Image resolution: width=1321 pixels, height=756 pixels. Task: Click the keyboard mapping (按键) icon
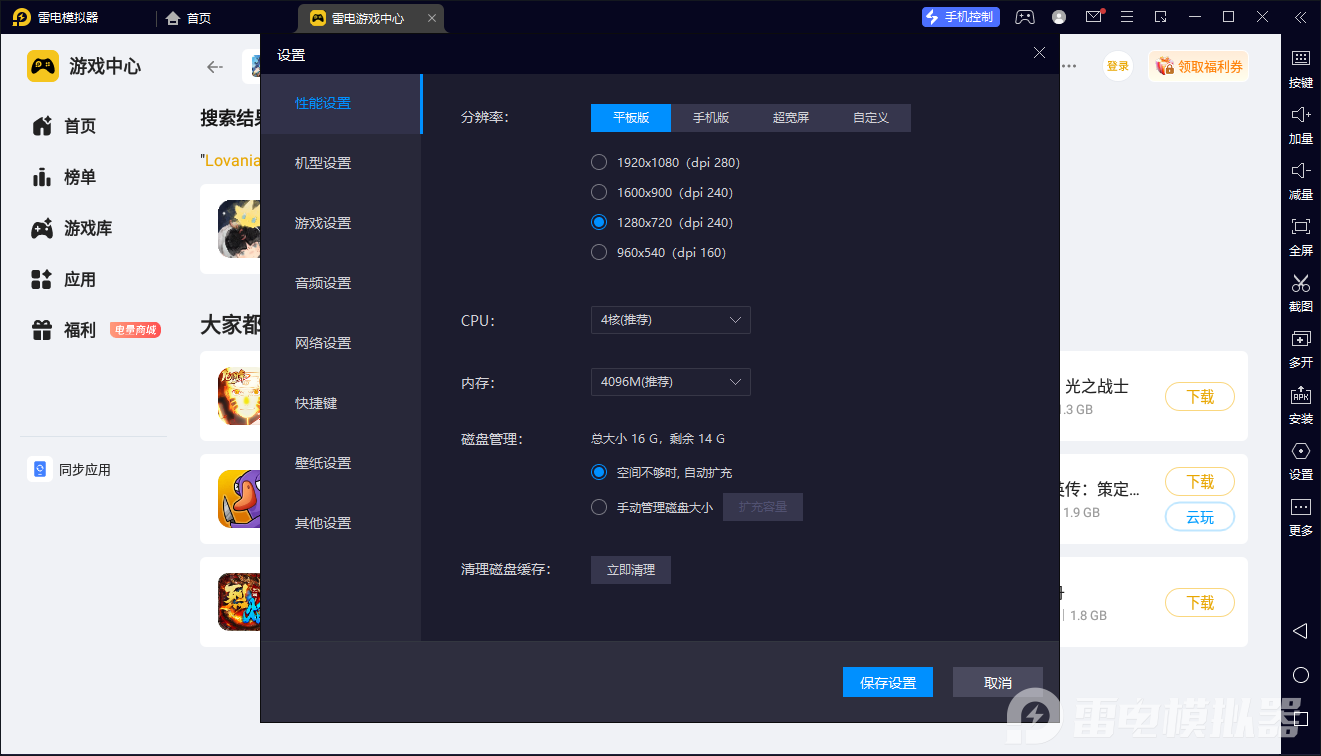1300,59
